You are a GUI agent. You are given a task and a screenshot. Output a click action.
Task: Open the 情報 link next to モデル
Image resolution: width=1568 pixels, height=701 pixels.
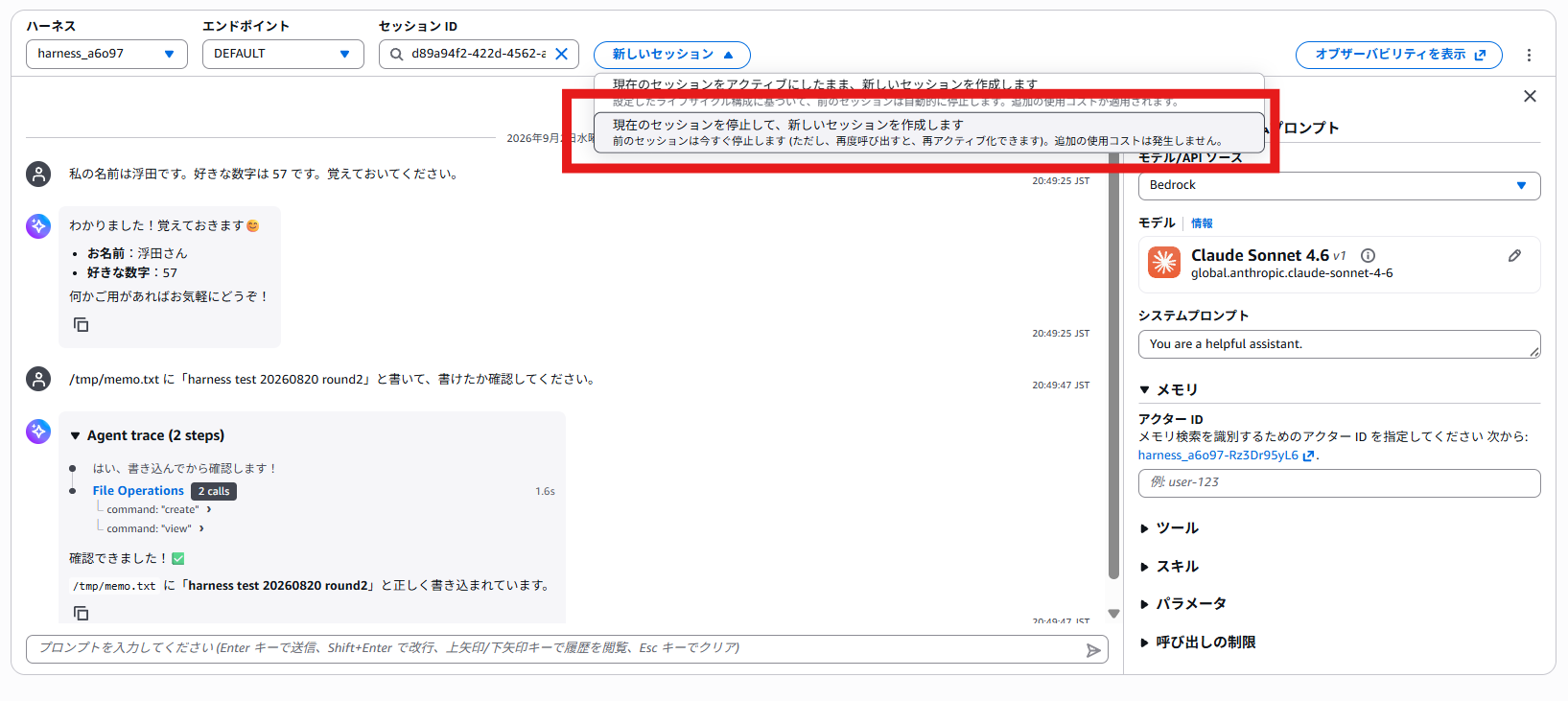(x=1202, y=223)
